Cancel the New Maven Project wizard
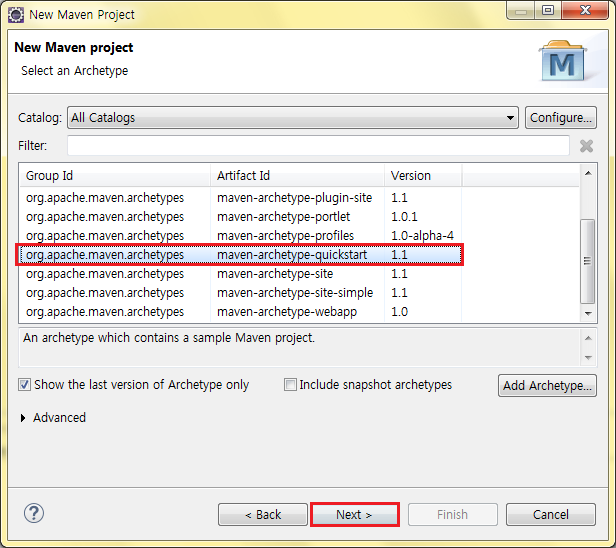Screen dimensions: 616x548 (x=551, y=514)
